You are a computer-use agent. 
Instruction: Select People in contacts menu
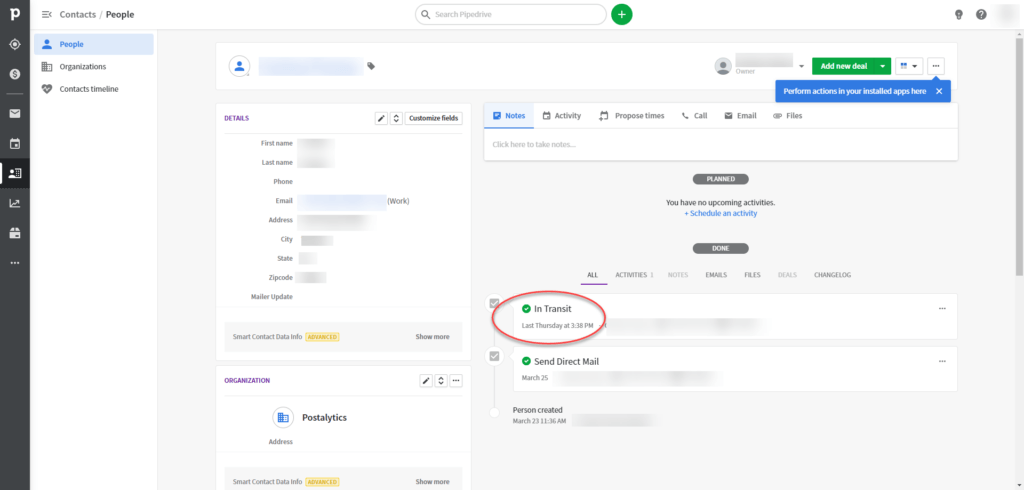[x=94, y=44]
